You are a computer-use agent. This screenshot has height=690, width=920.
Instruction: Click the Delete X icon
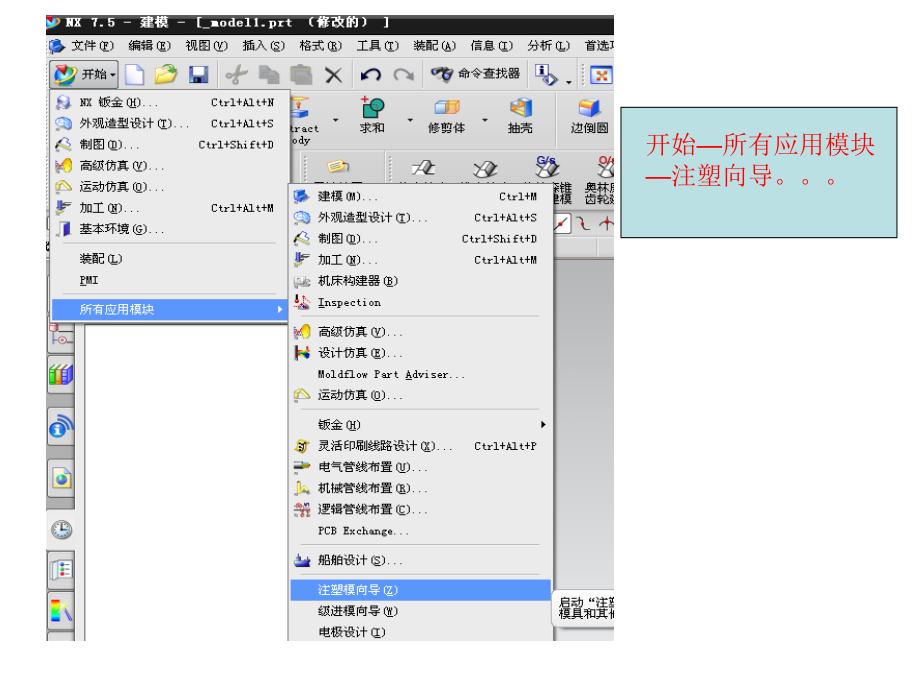(x=333, y=75)
